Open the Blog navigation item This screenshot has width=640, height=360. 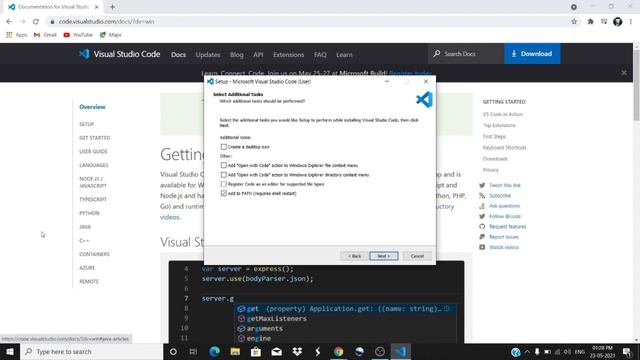tap(236, 55)
